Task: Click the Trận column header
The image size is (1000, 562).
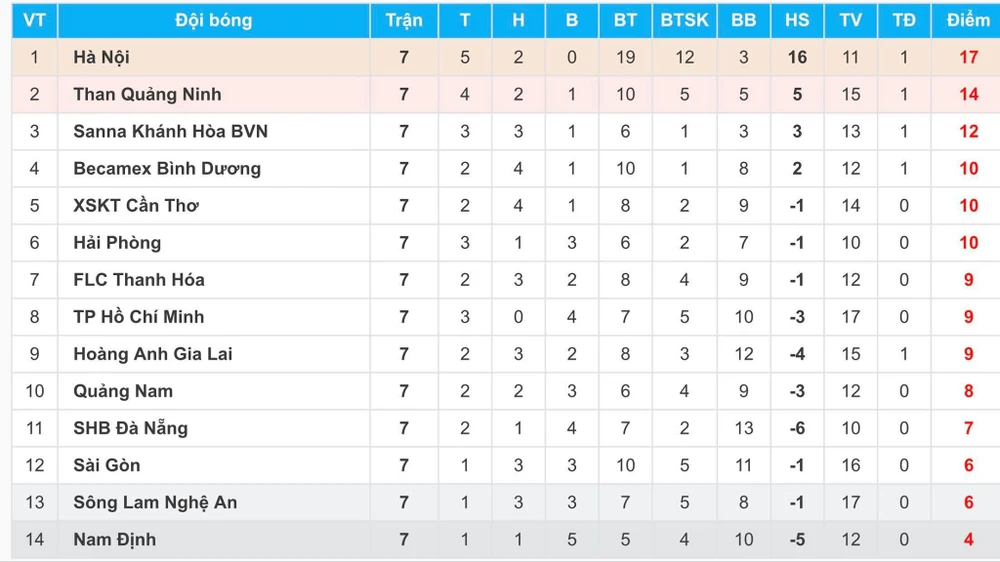Action: click(404, 20)
